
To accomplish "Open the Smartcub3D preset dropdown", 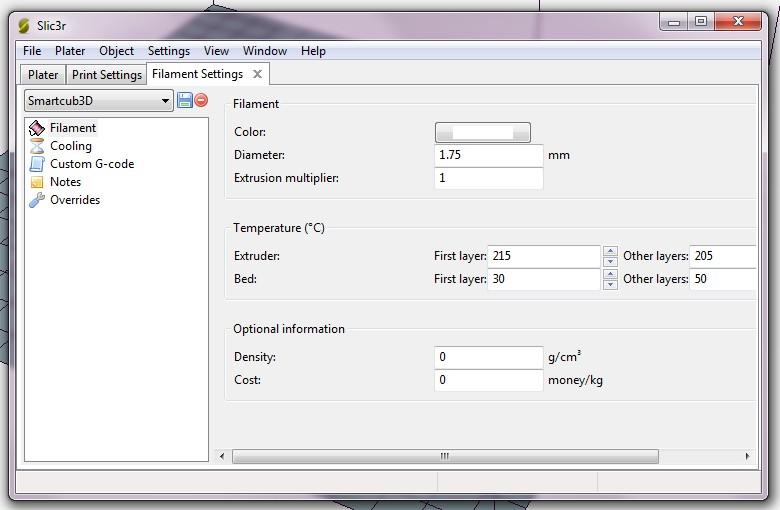I will [x=98, y=101].
